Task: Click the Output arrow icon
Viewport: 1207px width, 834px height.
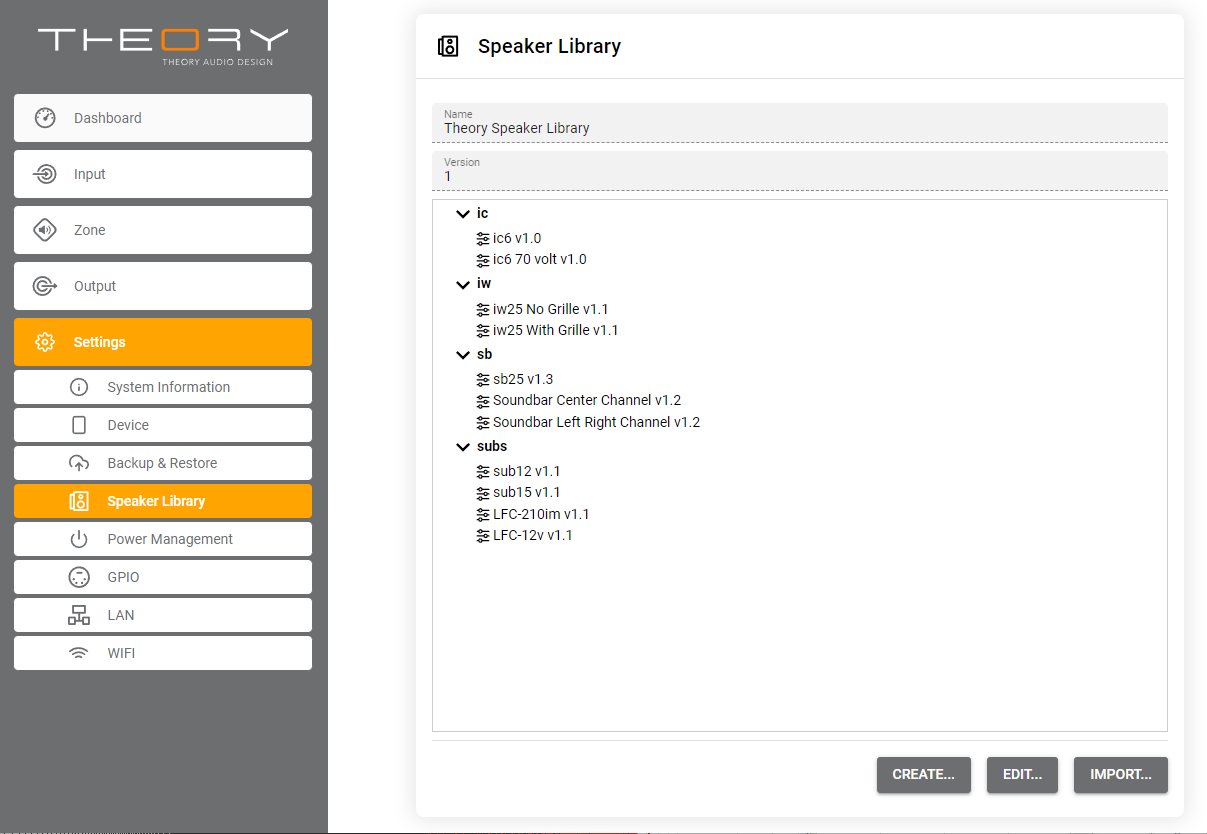Action: tap(45, 286)
